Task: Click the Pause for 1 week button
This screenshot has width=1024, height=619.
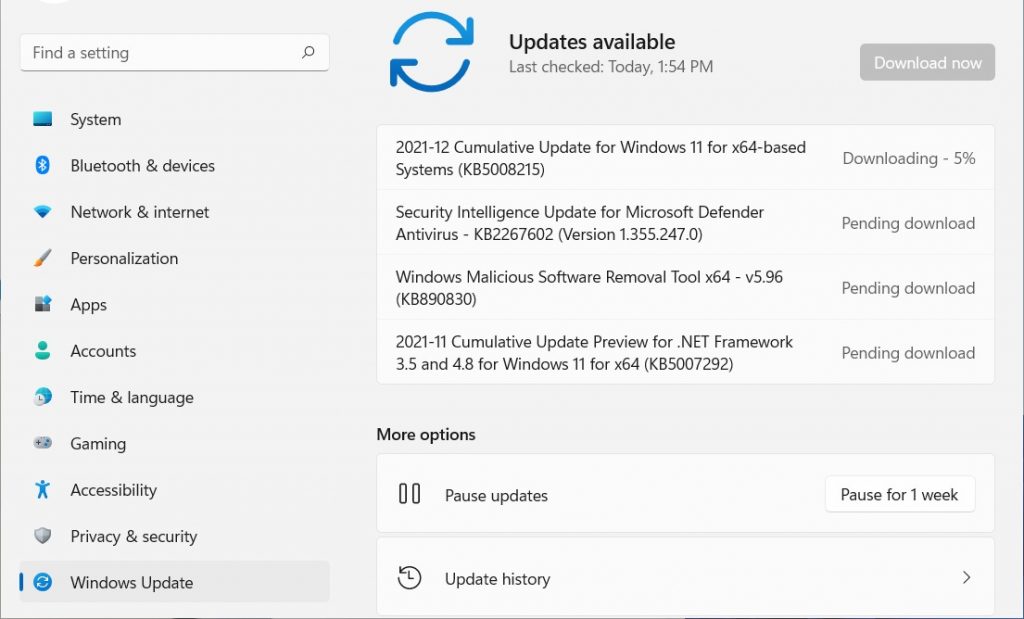Action: (x=899, y=494)
